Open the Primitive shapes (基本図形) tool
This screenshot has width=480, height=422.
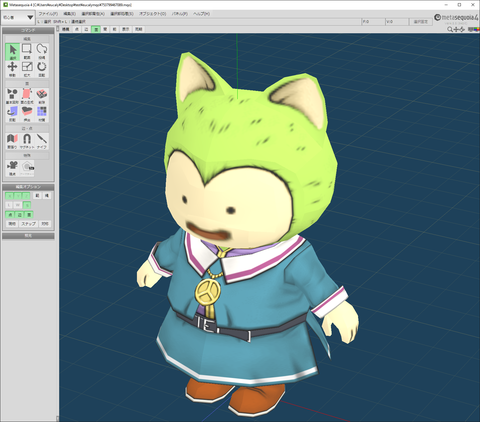click(x=13, y=96)
